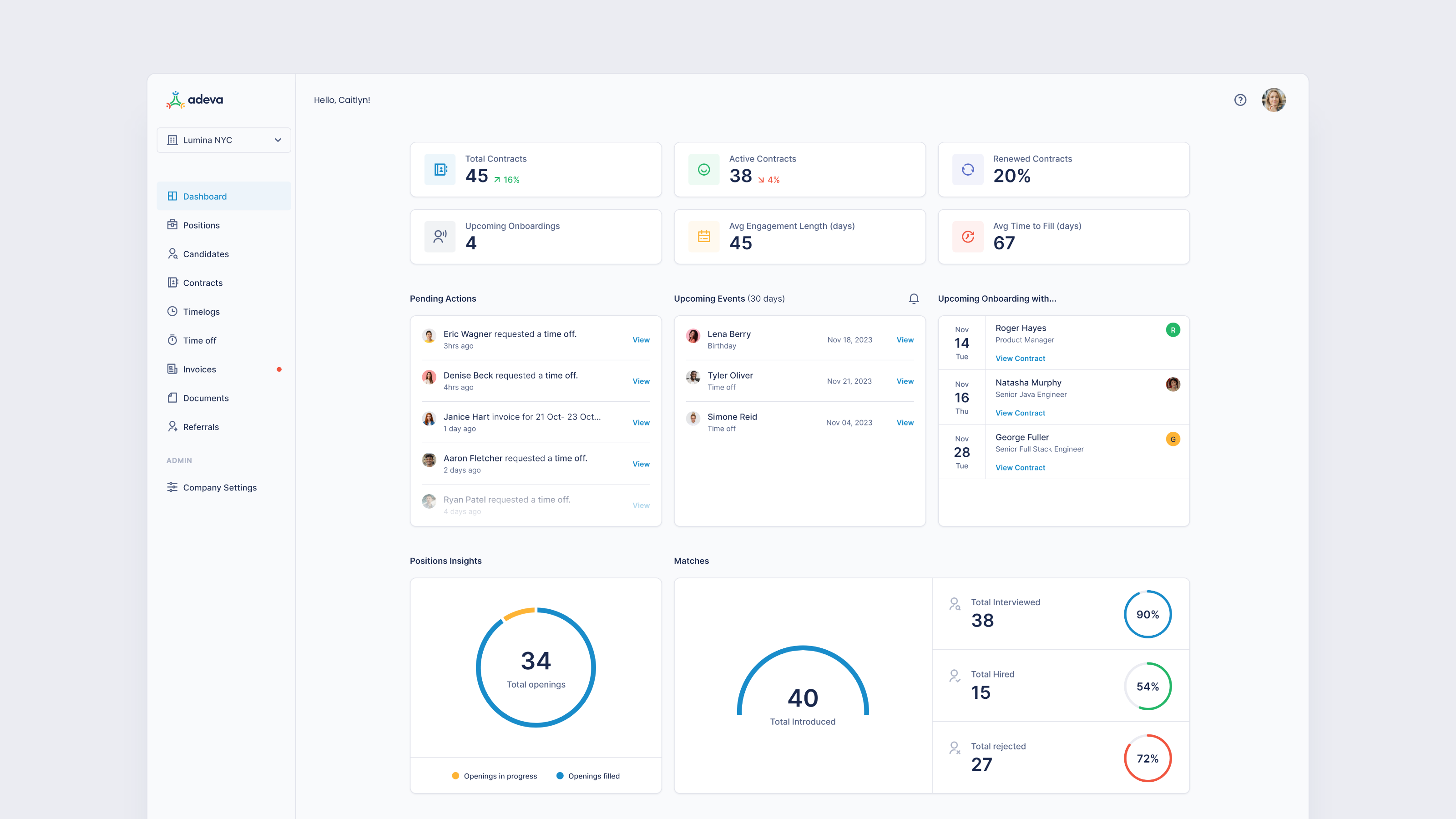Open the Lumina NYC company dropdown
The image size is (1456, 819).
[224, 140]
